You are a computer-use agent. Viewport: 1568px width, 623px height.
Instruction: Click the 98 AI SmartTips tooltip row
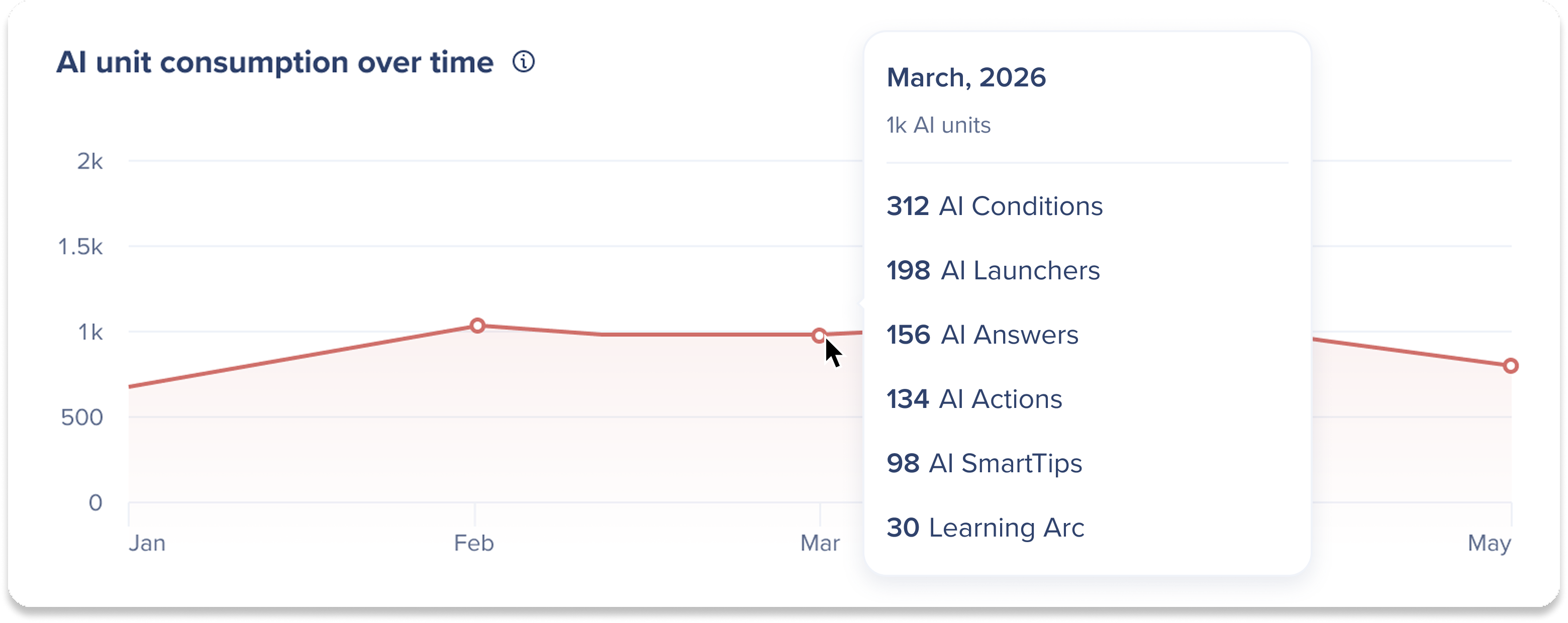(984, 464)
